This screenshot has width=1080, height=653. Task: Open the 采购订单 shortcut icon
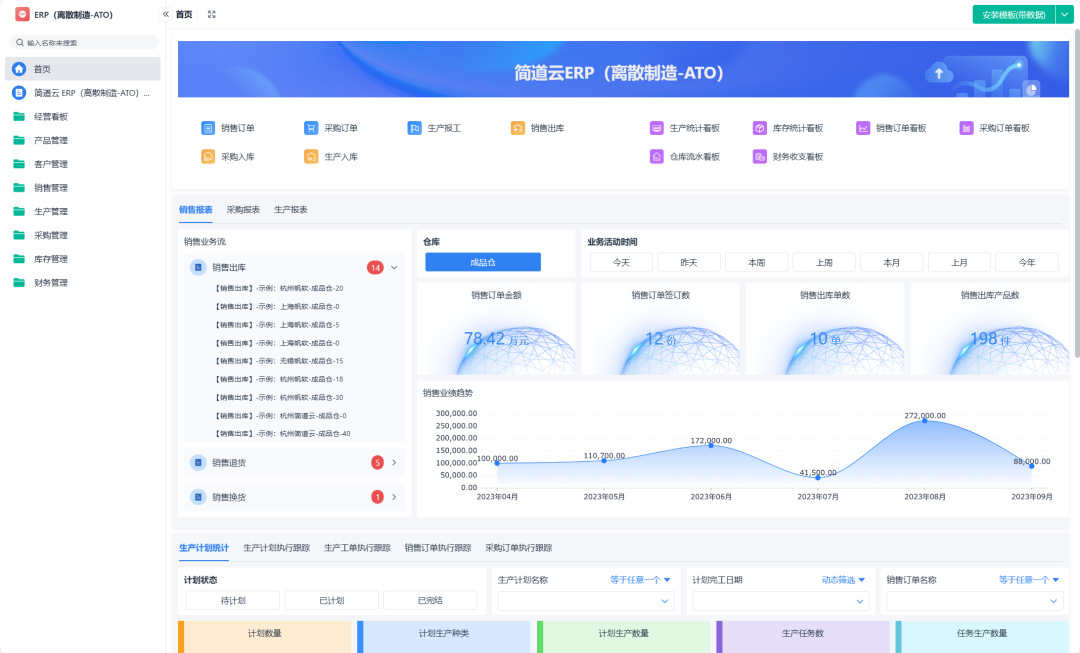(311, 128)
